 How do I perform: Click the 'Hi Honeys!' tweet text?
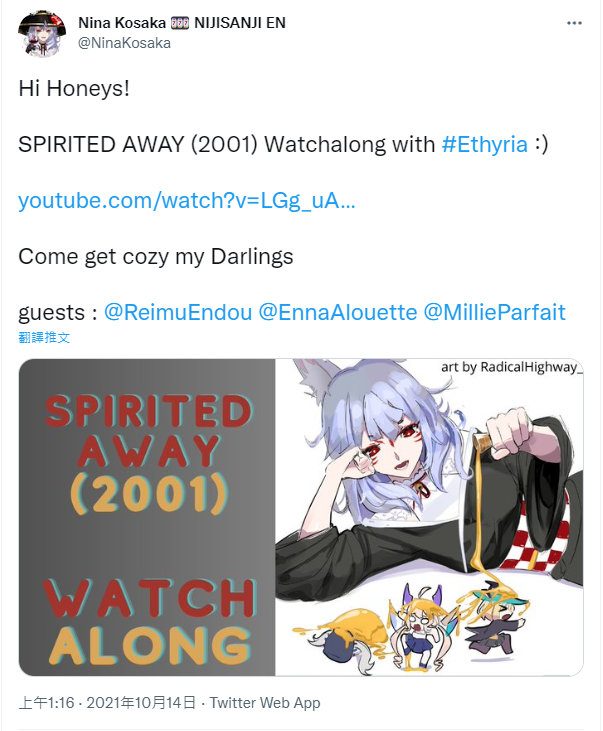click(74, 89)
